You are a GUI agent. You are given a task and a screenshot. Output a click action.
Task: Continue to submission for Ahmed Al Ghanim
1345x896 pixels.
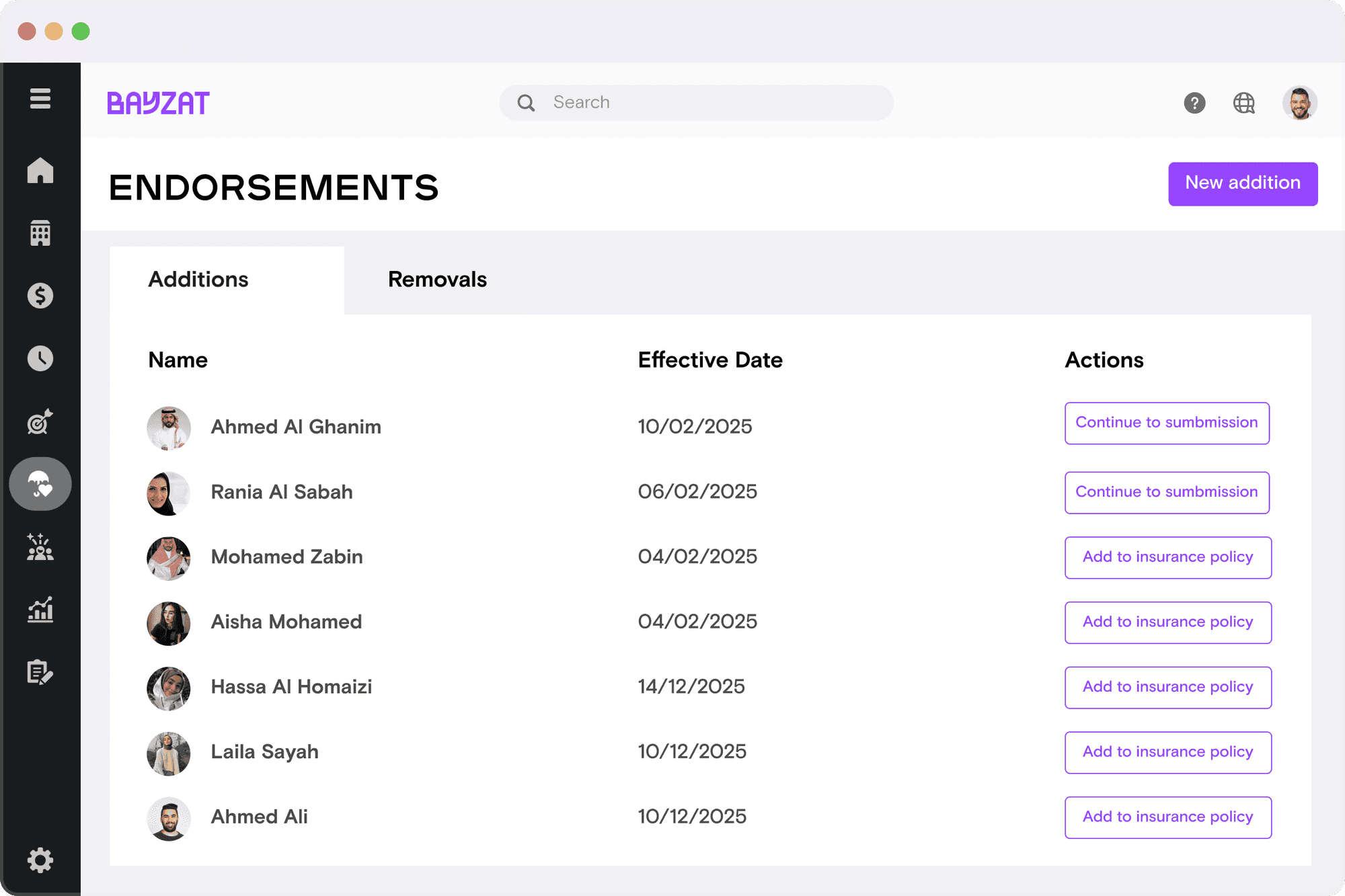coord(1166,423)
